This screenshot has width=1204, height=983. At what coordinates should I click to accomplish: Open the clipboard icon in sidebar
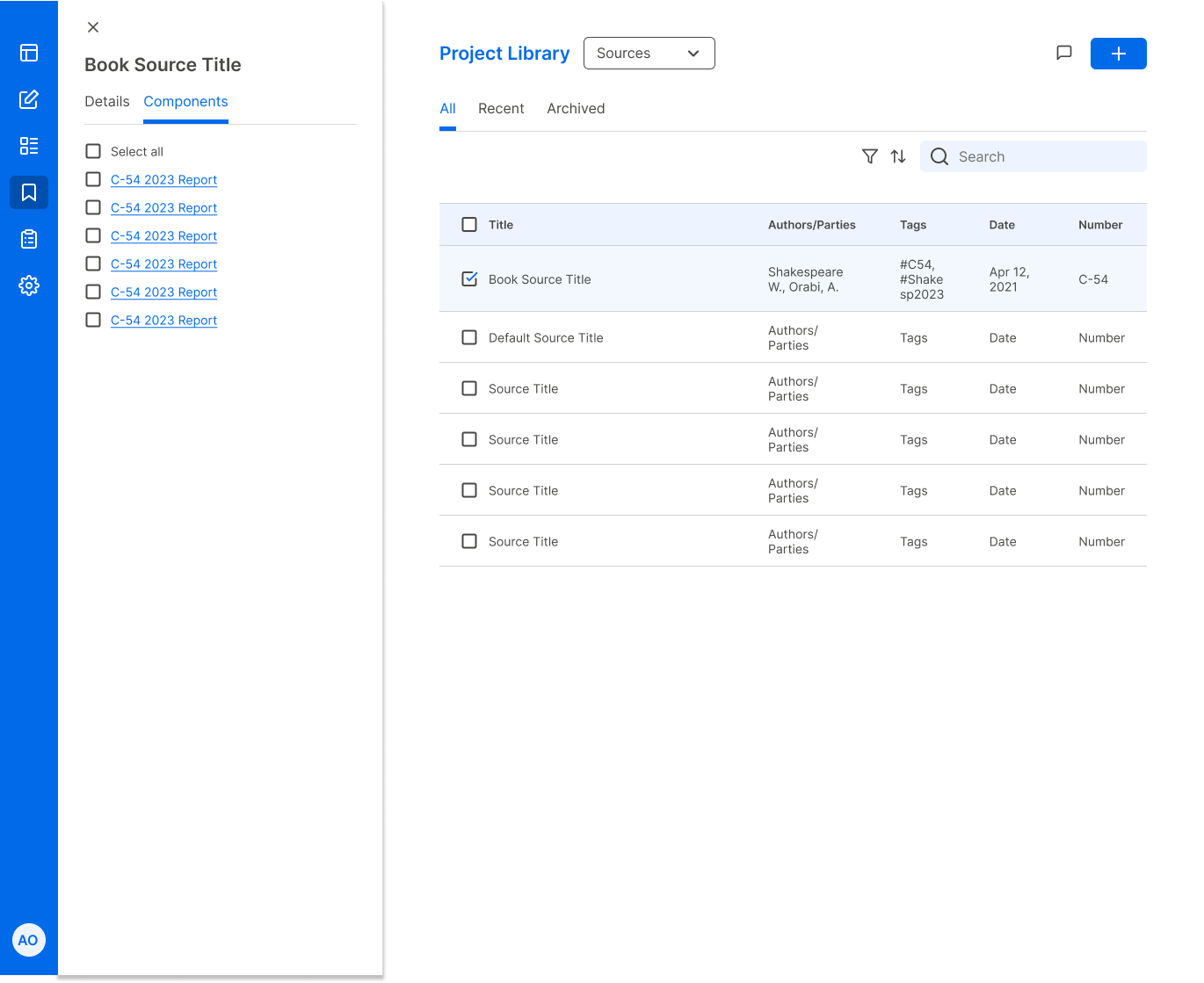pyautogui.click(x=29, y=239)
